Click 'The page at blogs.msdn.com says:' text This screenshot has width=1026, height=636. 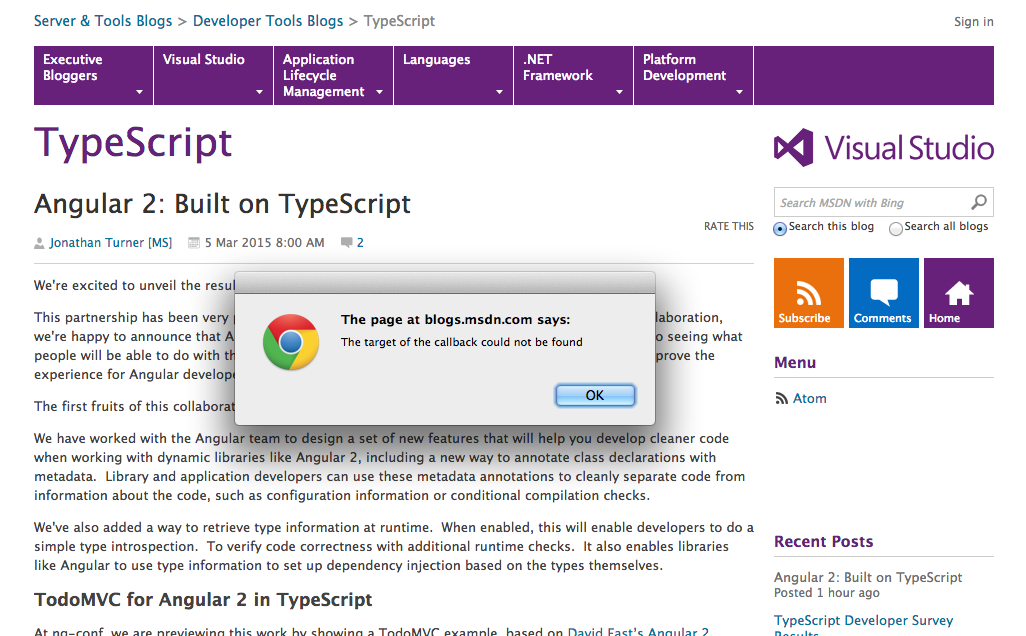[x=455, y=320]
